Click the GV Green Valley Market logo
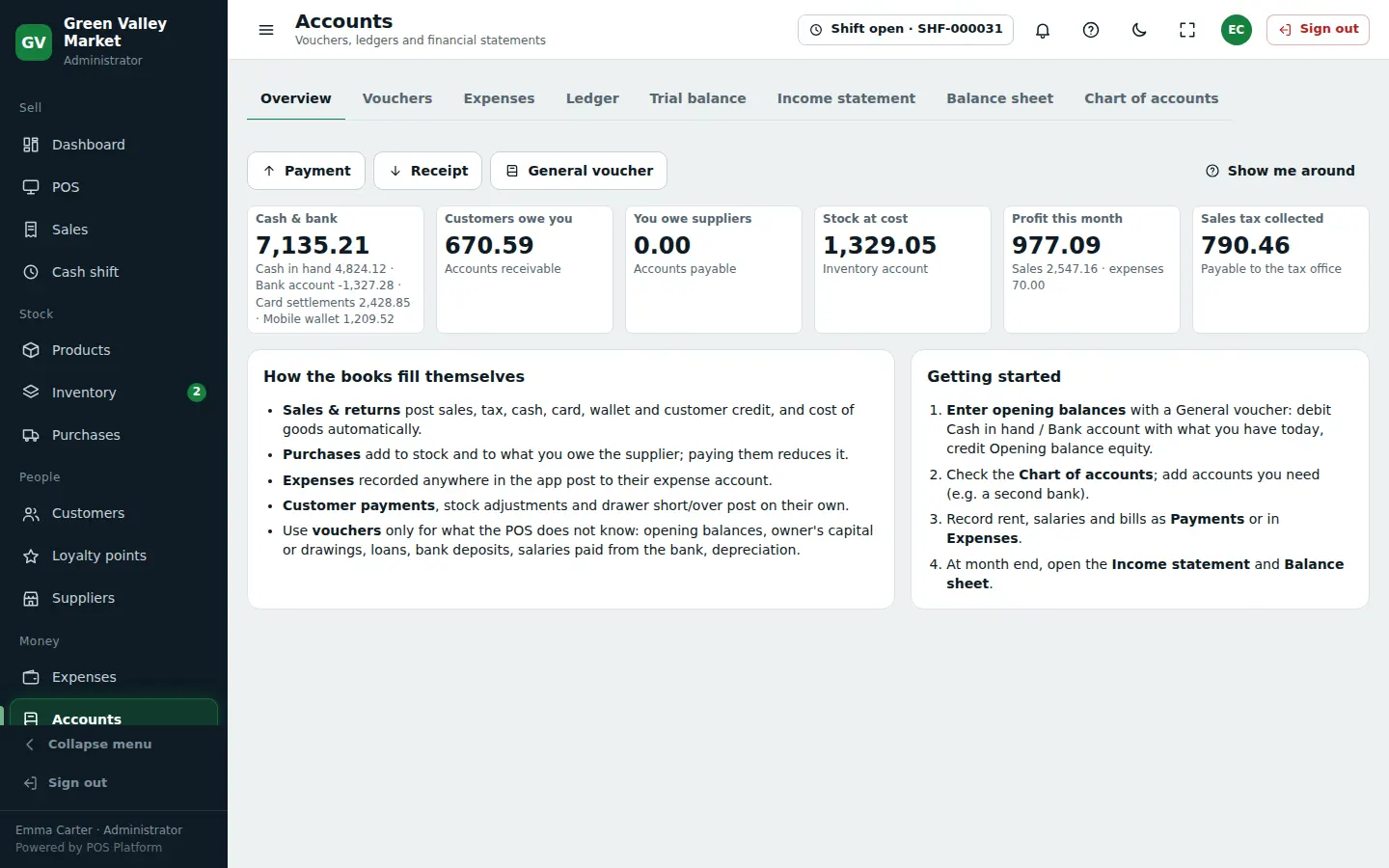This screenshot has width=1389, height=868. click(34, 42)
